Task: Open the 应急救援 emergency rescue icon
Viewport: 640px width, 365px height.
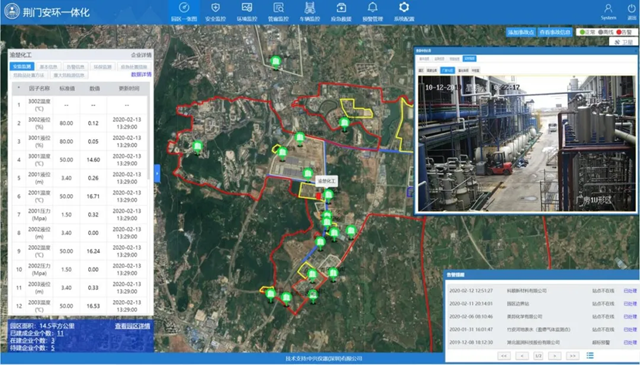Action: (341, 12)
